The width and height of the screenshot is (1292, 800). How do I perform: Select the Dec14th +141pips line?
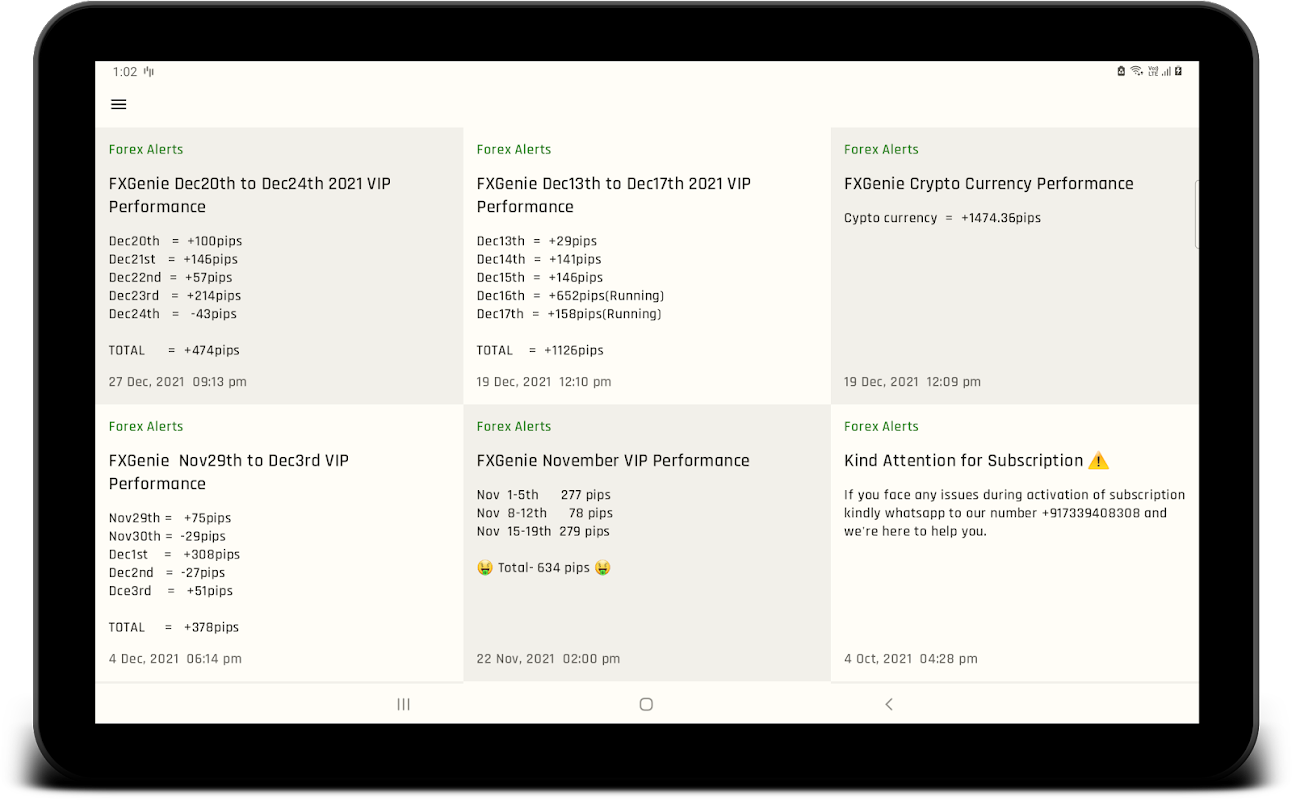540,259
